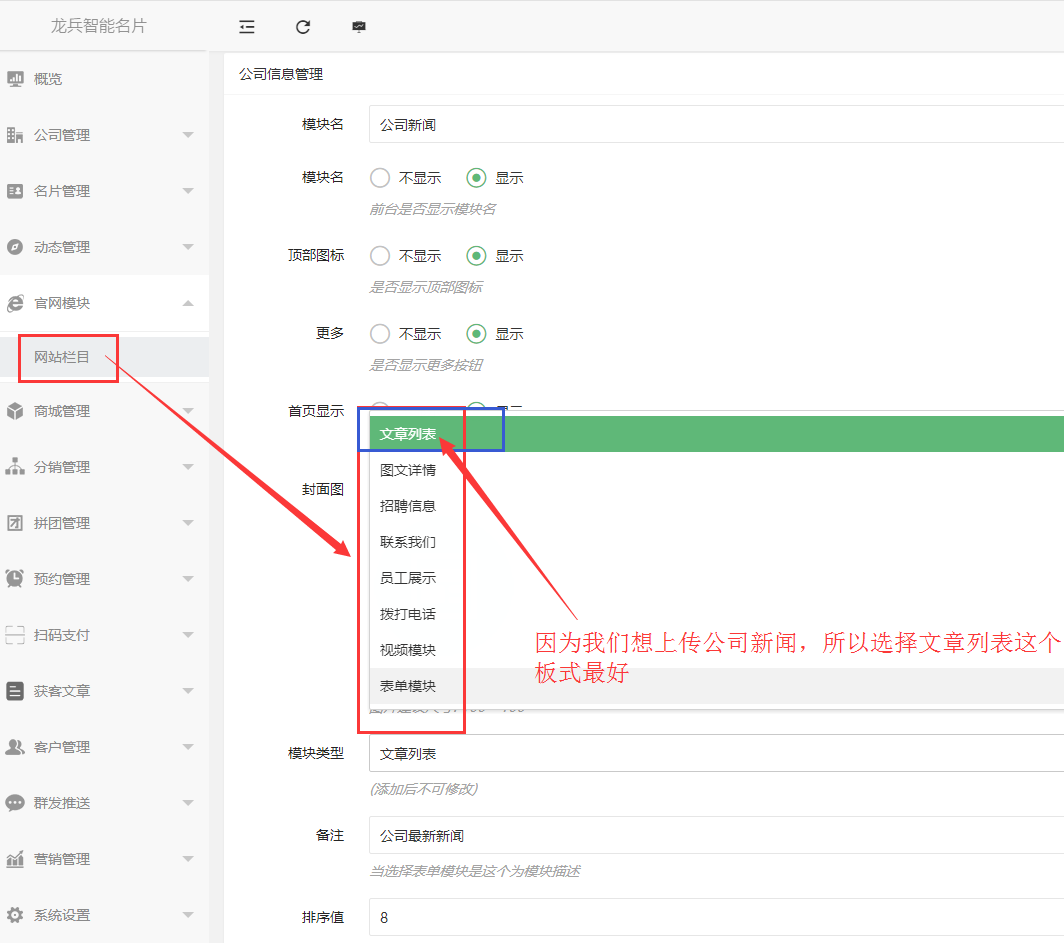Click the sidebar collapse icon in top bar
Image resolution: width=1064 pixels, height=943 pixels.
click(247, 27)
